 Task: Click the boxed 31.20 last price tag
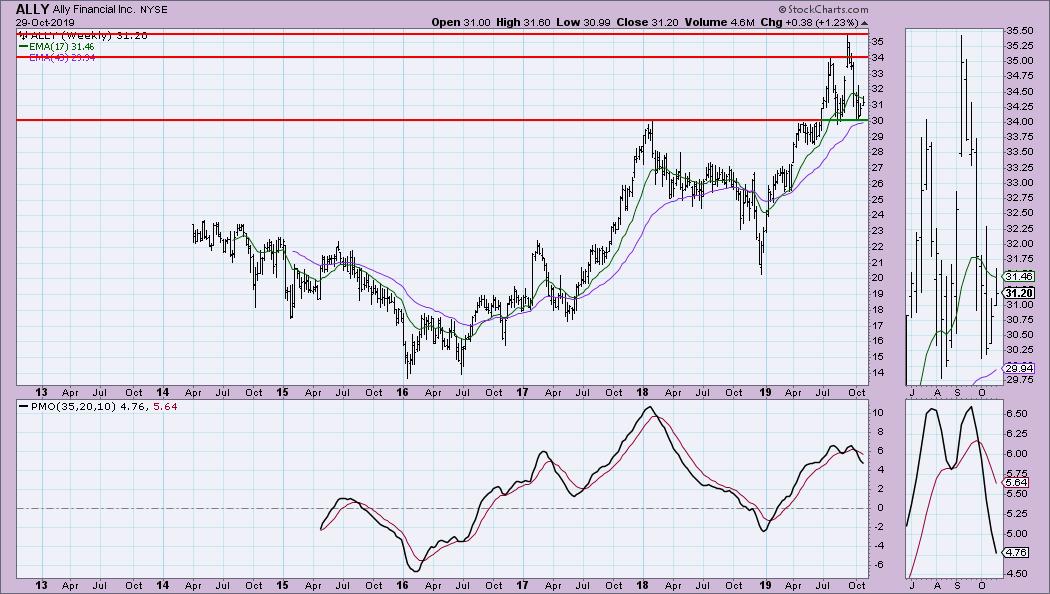pyautogui.click(x=1019, y=293)
